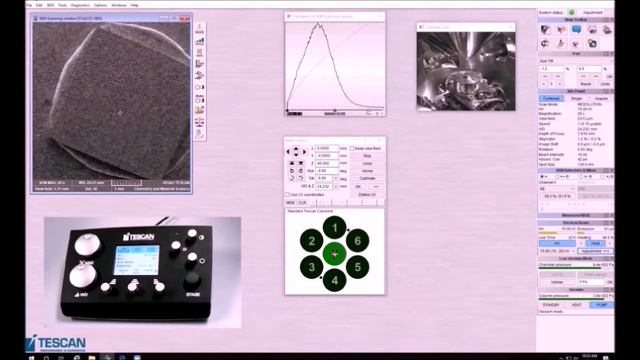Image resolution: width=640 pixels, height=360 pixels.
Task: Open the Diagnostics menu
Action: coord(80,5)
